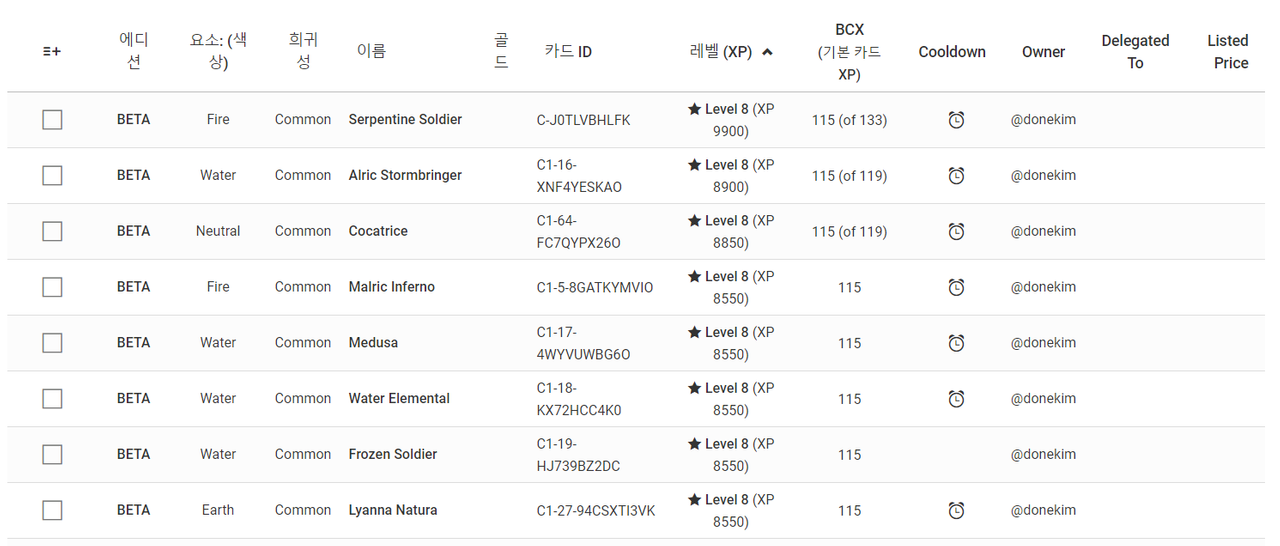
Task: Click the cooldown clock icon for Malric Inferno
Action: pos(956,288)
